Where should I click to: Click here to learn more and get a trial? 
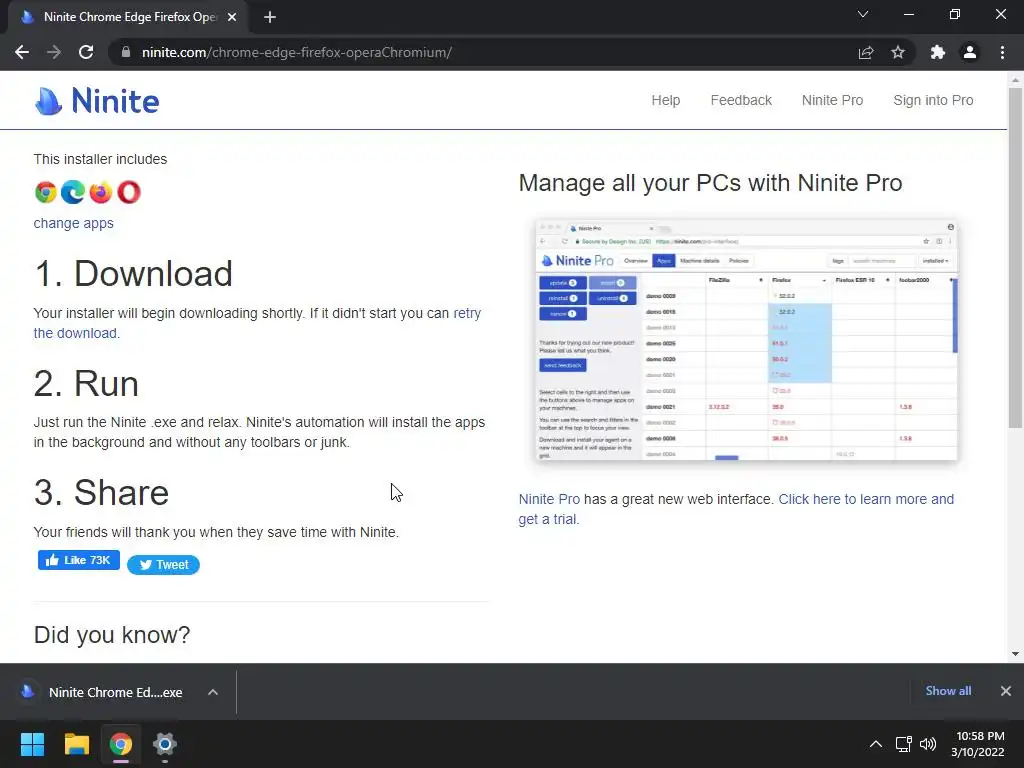(x=736, y=509)
